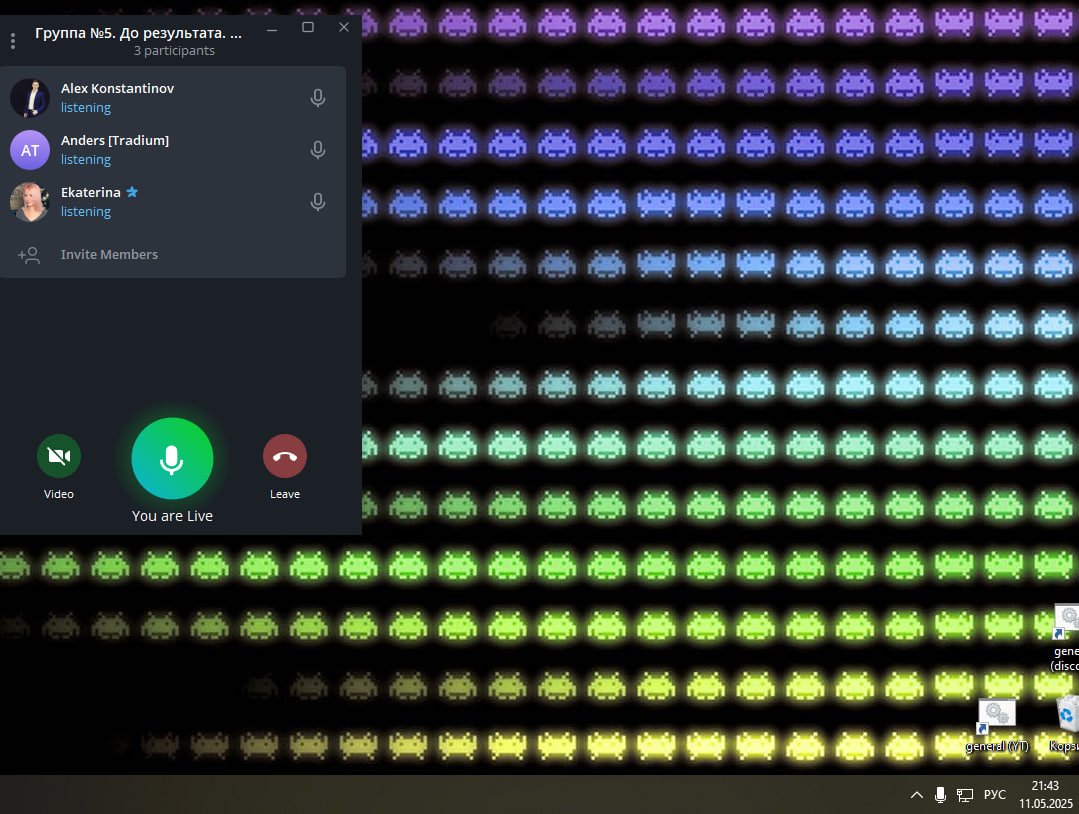
Task: Open the taskbar microphone tray icon
Action: 941,795
